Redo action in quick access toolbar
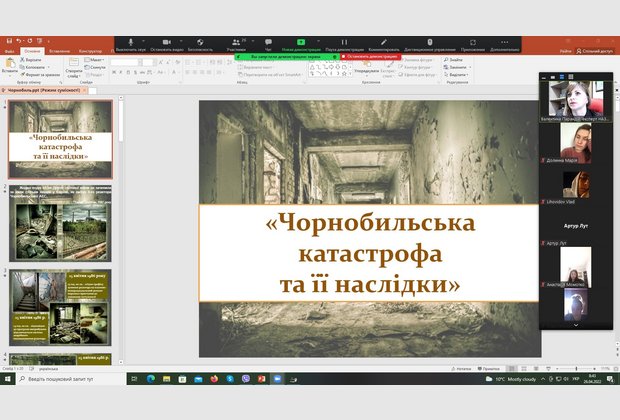 30,41
